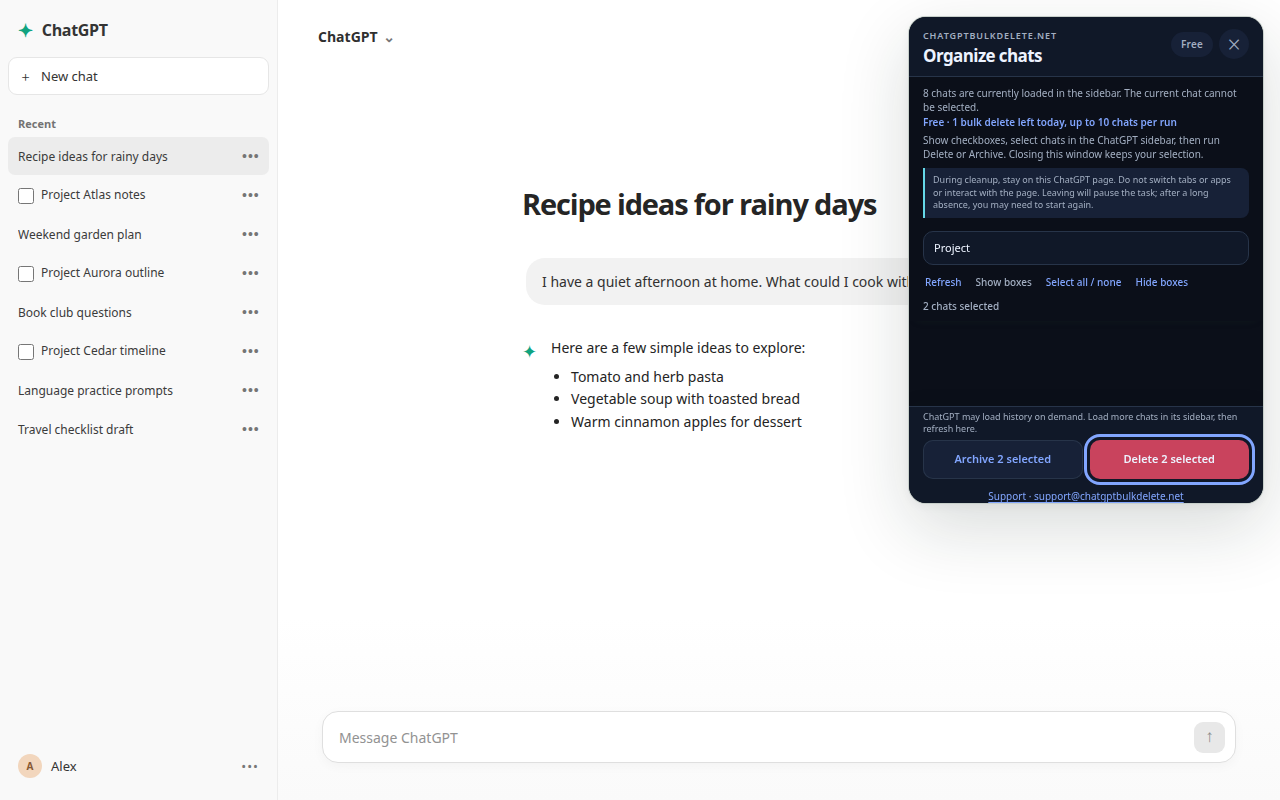This screenshot has height=800, width=1280.
Task: Open options for Project Cedar timeline
Action: coord(250,351)
